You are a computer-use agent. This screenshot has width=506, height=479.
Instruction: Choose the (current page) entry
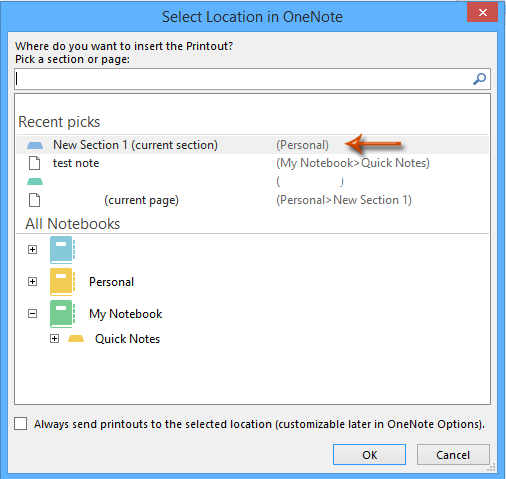click(141, 200)
